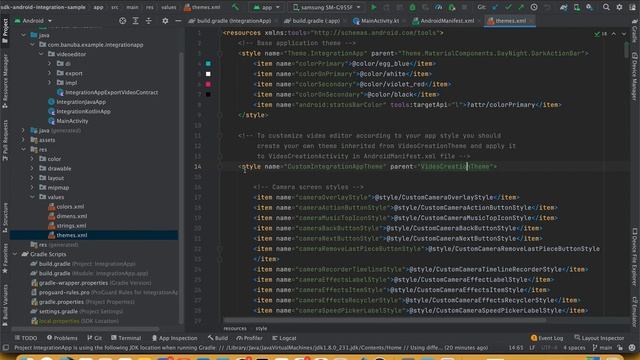Expand the mipmap folder

click(x=32, y=187)
